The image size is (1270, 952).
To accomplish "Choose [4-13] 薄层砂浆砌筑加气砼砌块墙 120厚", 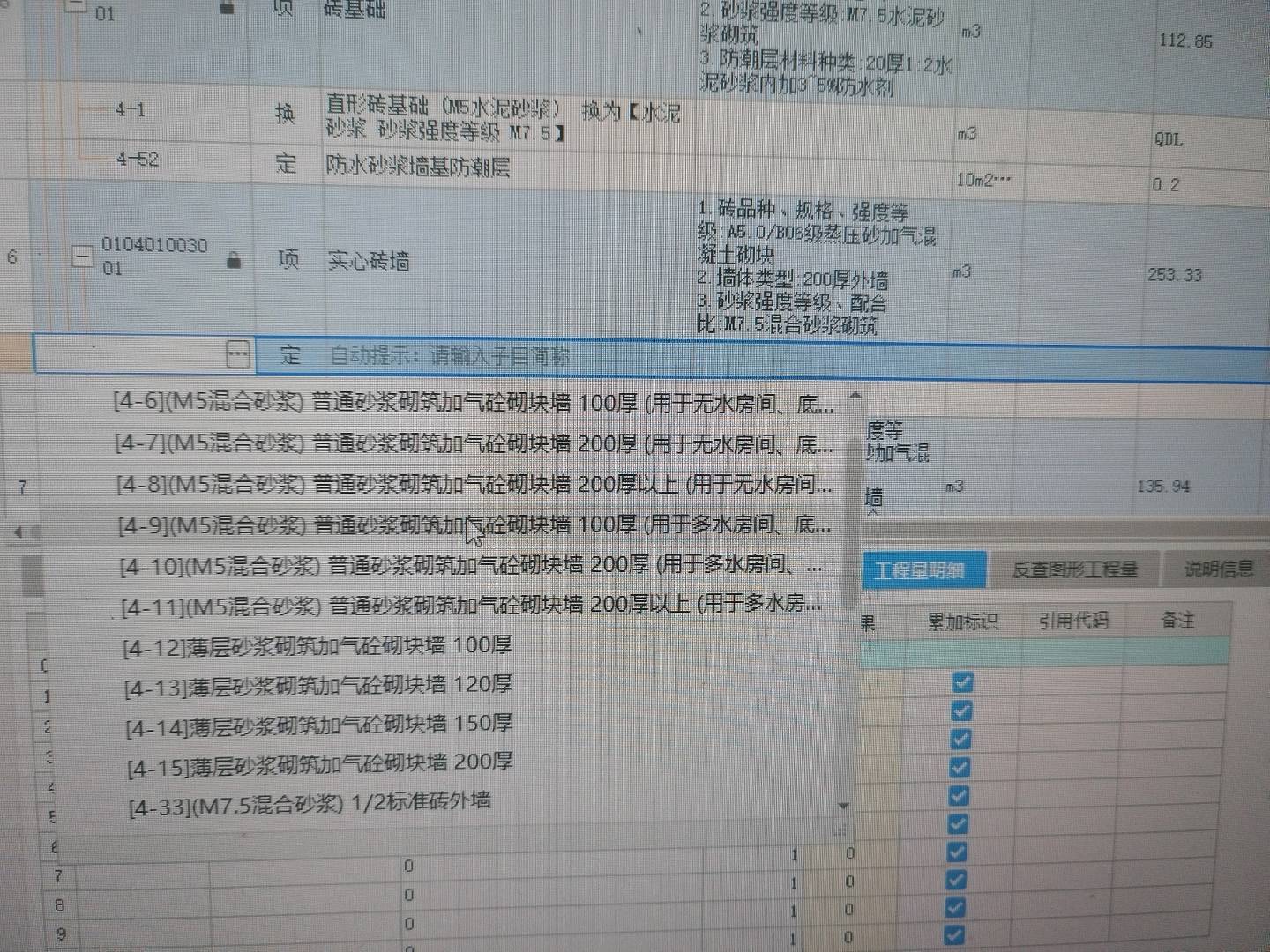I will 318,686.
